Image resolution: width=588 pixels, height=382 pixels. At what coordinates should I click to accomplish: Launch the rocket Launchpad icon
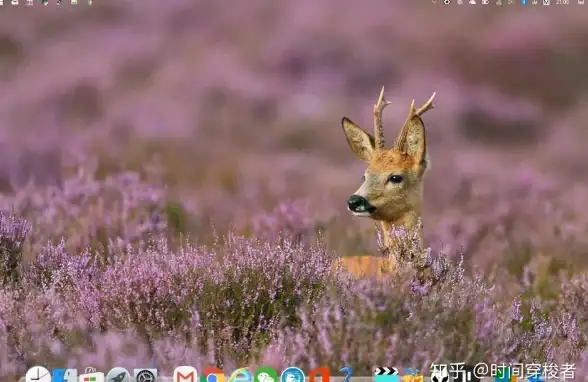[118, 375]
